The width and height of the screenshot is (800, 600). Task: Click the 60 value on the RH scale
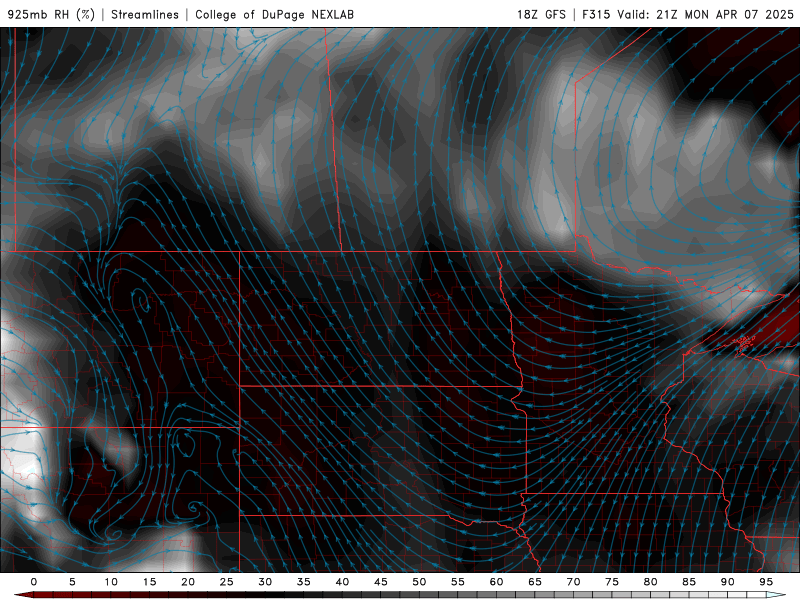pyautogui.click(x=496, y=582)
